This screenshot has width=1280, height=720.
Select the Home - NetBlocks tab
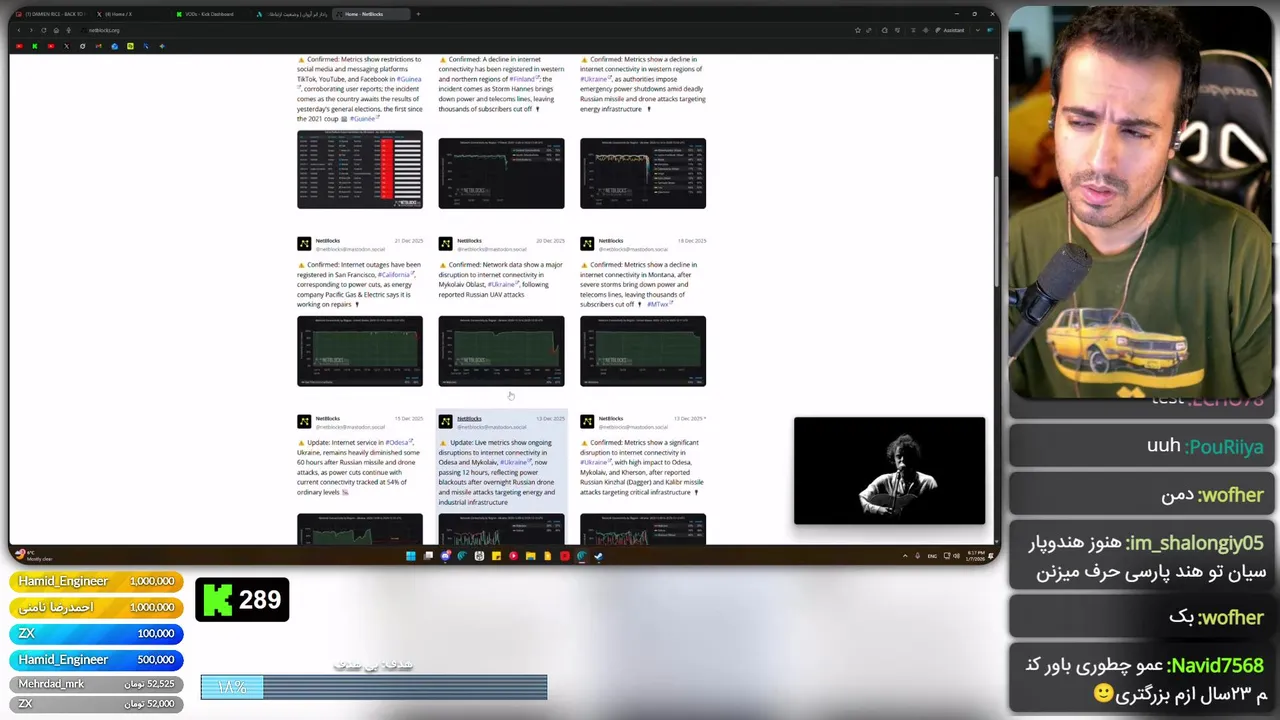click(370, 14)
